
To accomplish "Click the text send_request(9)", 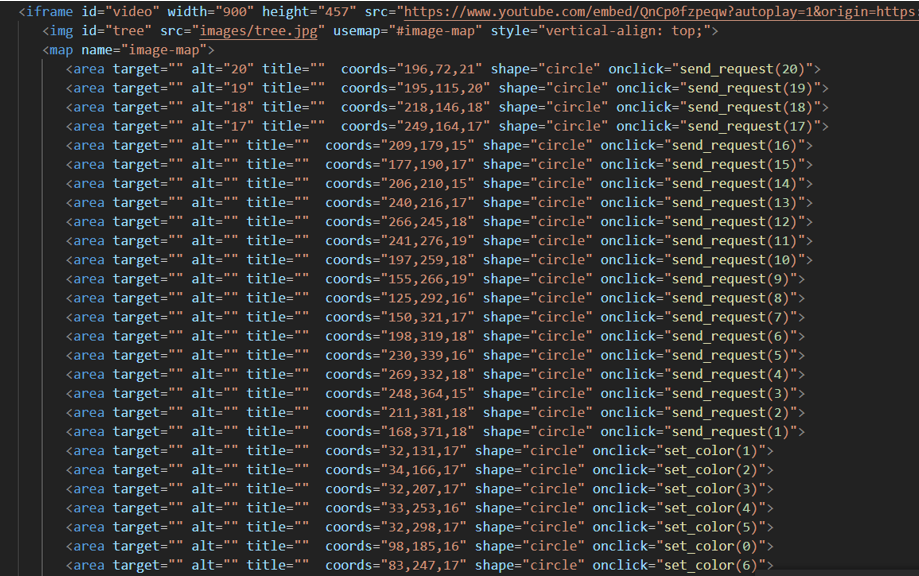I will [x=731, y=280].
